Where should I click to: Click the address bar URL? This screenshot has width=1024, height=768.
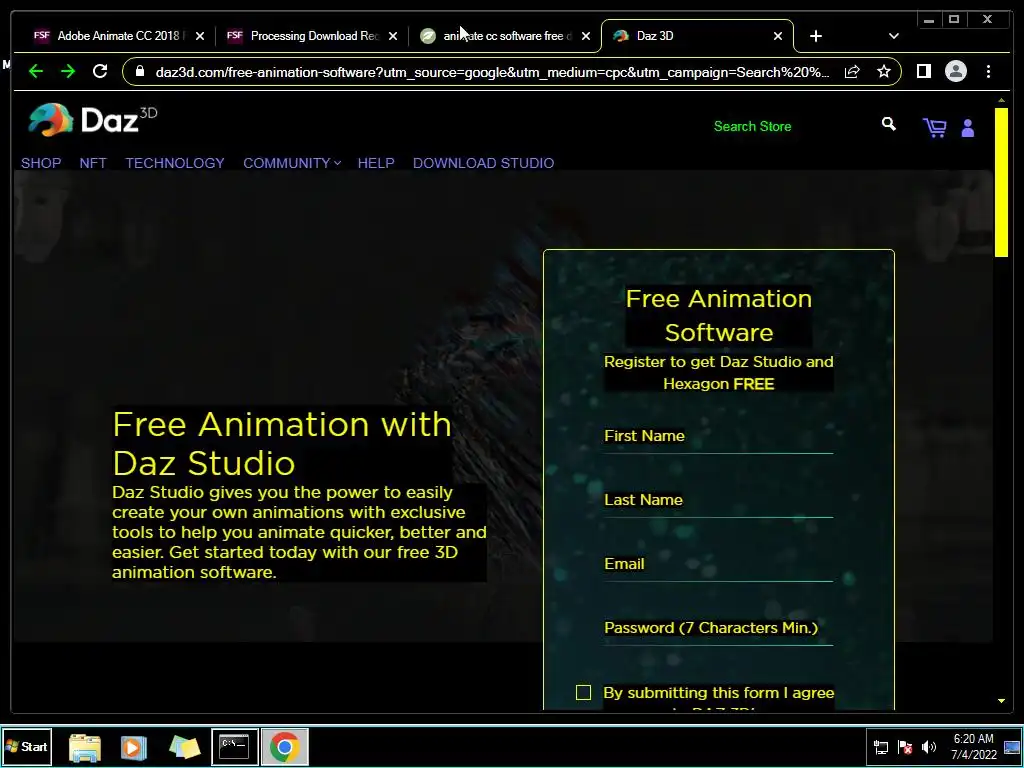click(x=492, y=72)
